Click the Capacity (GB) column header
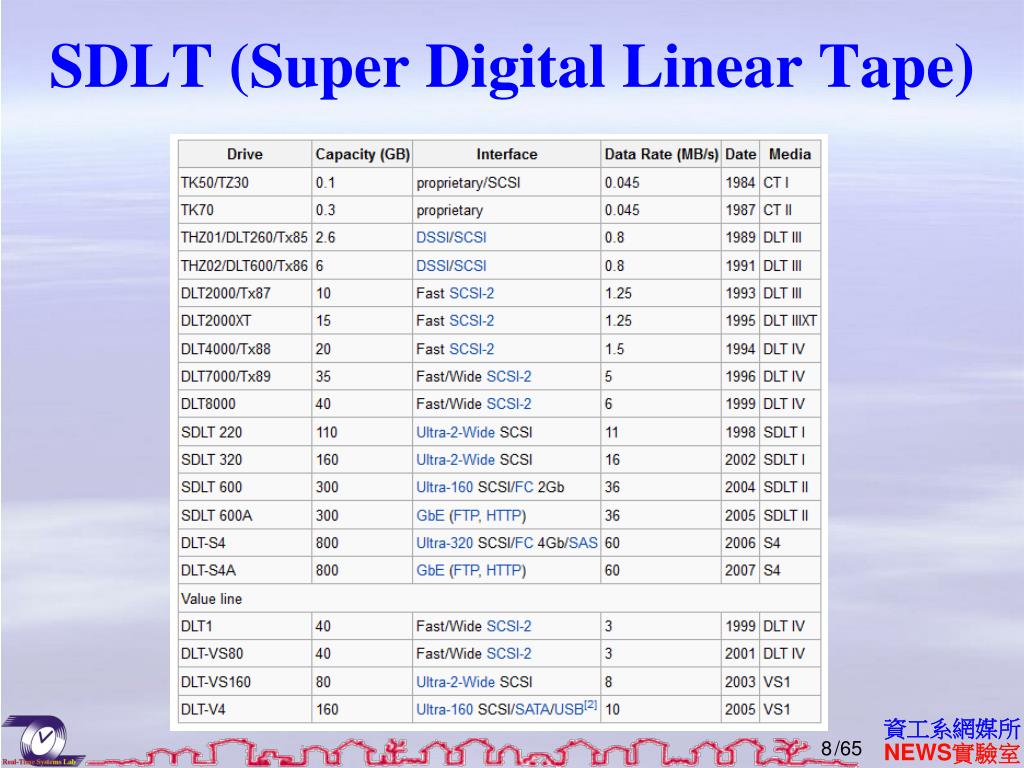 362,154
